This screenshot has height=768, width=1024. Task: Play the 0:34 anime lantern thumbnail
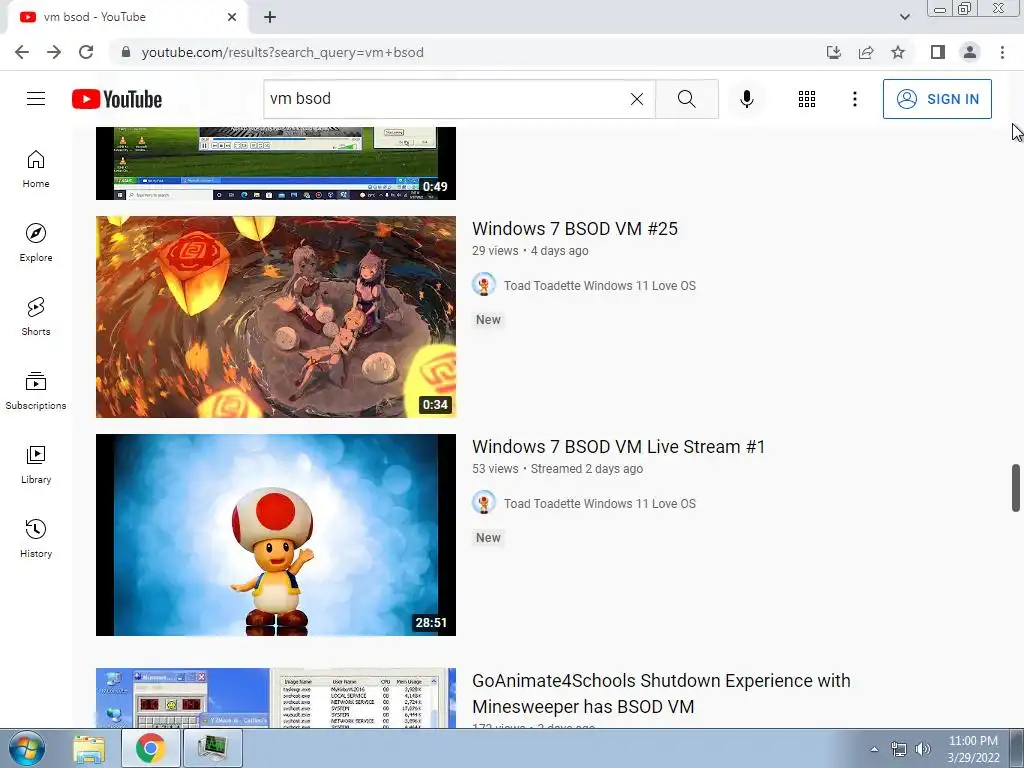pos(276,317)
